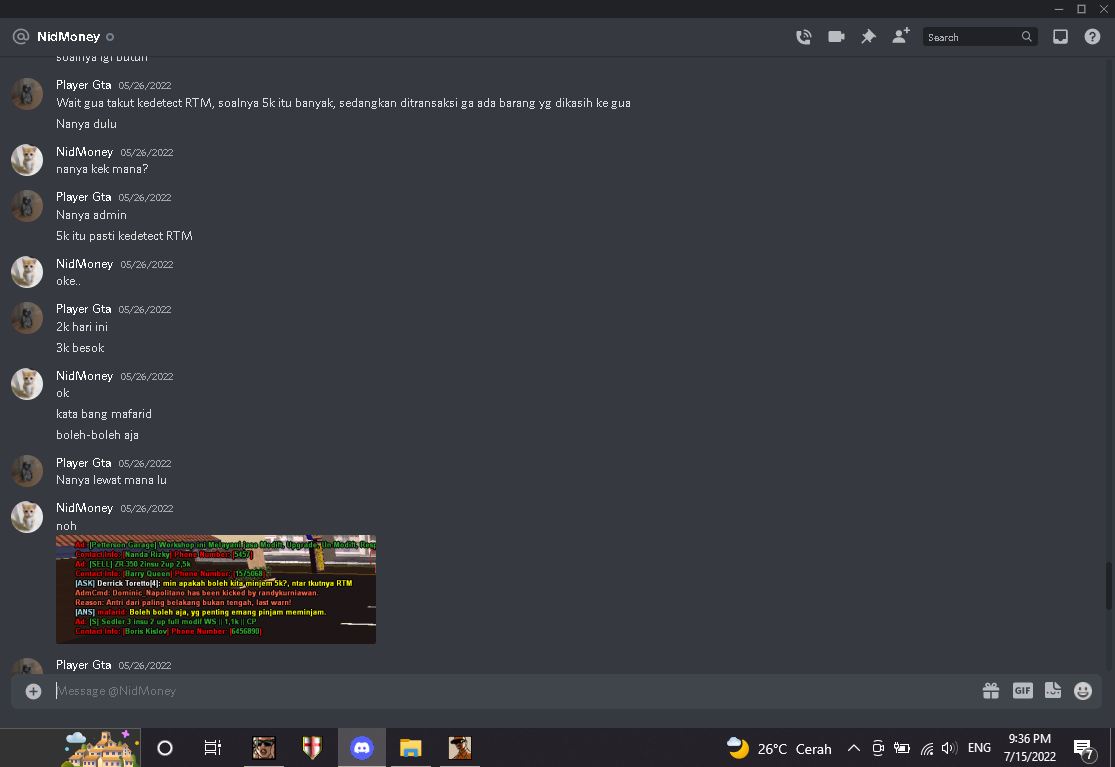Switch to Discord in the taskbar

[362, 748]
